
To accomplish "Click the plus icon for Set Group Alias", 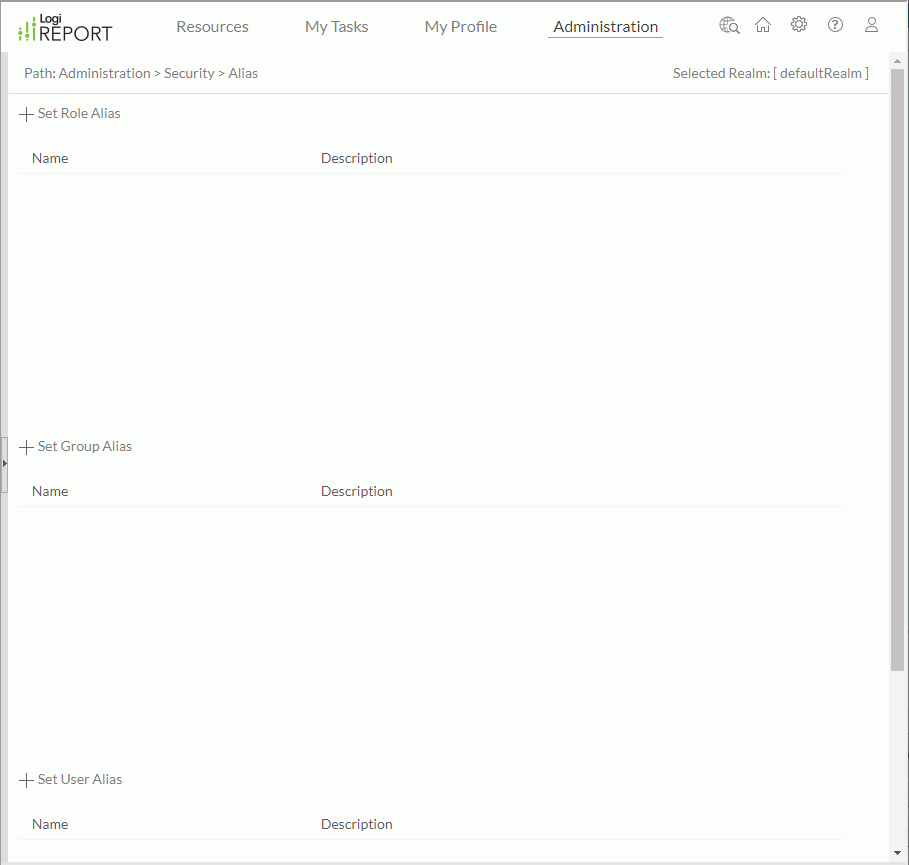I will pos(26,447).
